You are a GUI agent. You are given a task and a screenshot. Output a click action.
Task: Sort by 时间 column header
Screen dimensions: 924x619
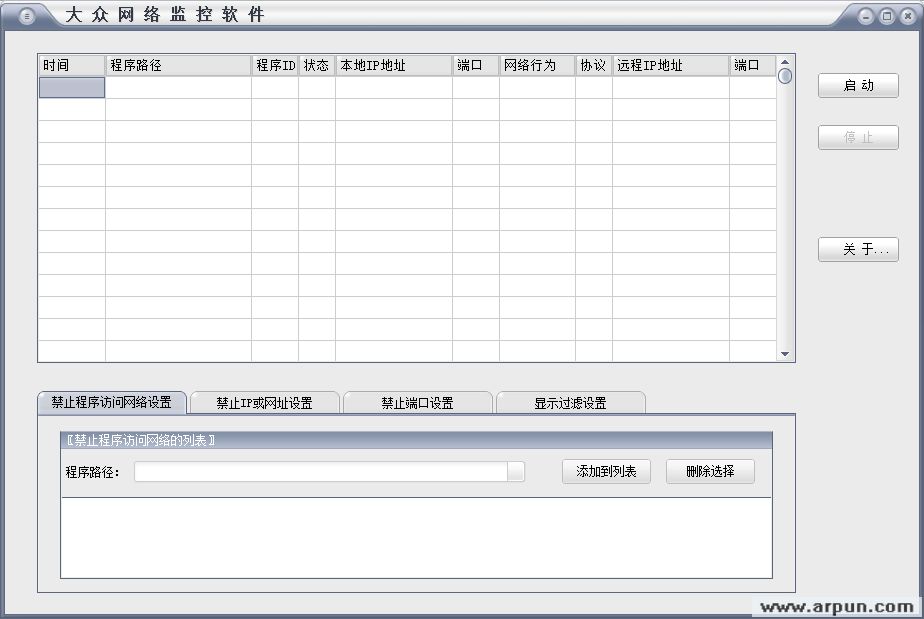72,65
